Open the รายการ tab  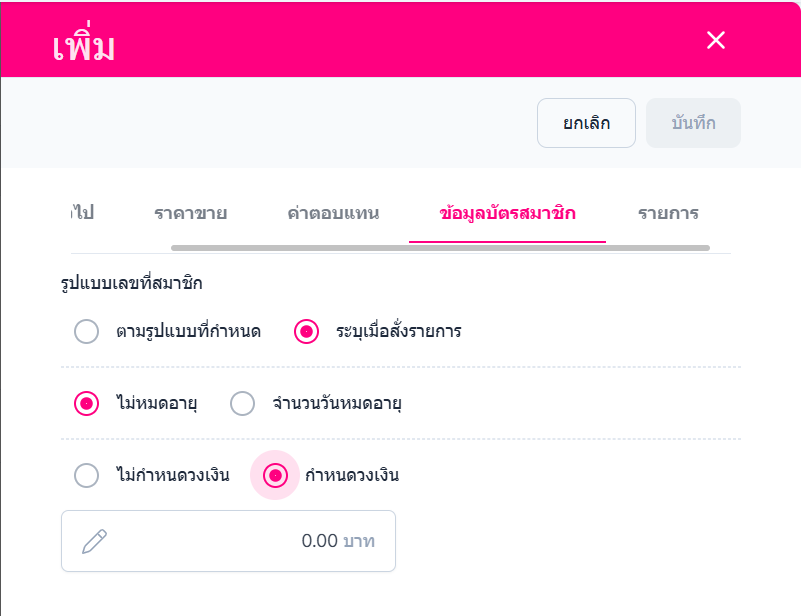tap(668, 213)
